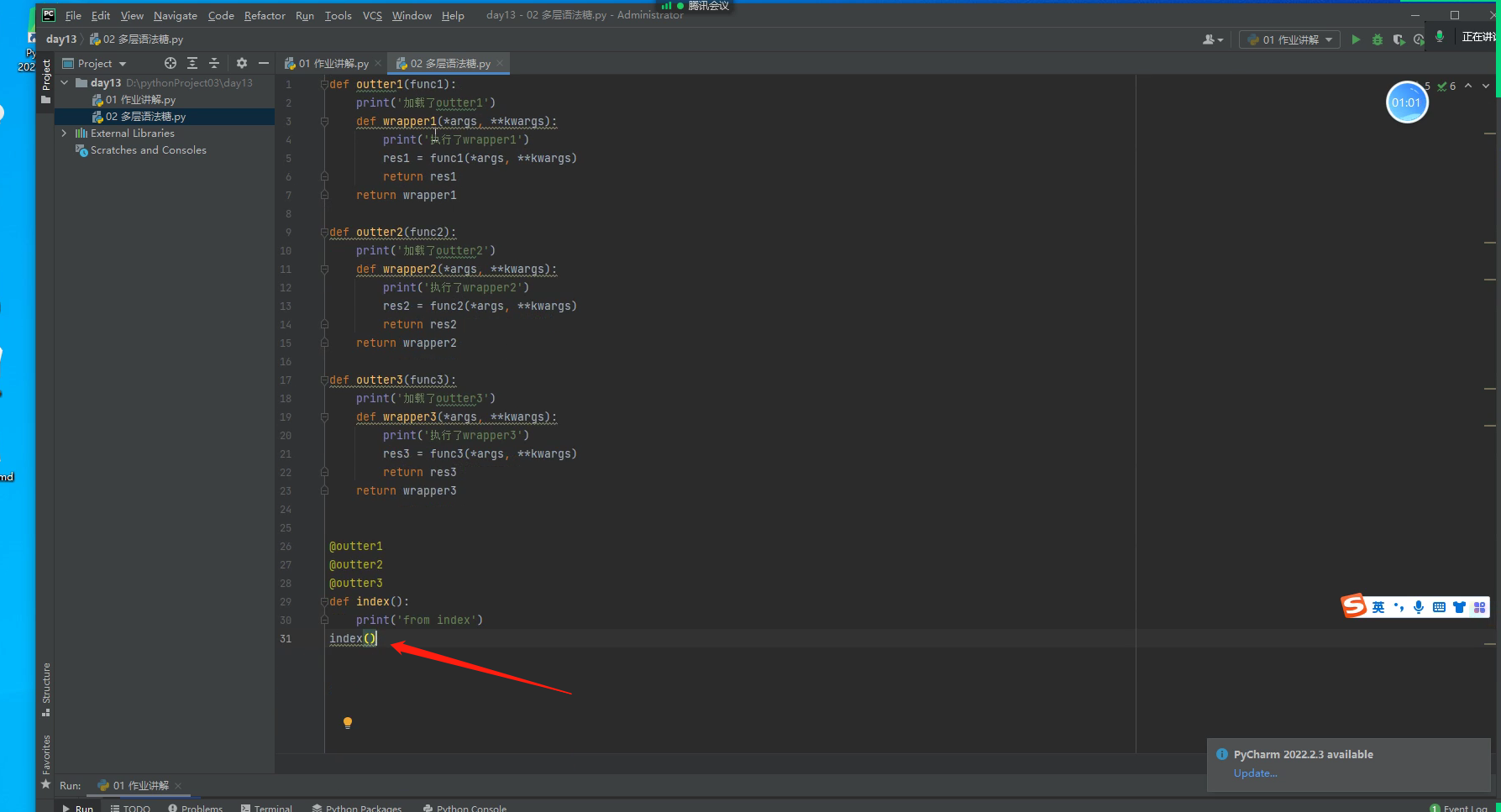
Task: Toggle Sogou Chinese/English mode 英
Action: coord(1378,607)
